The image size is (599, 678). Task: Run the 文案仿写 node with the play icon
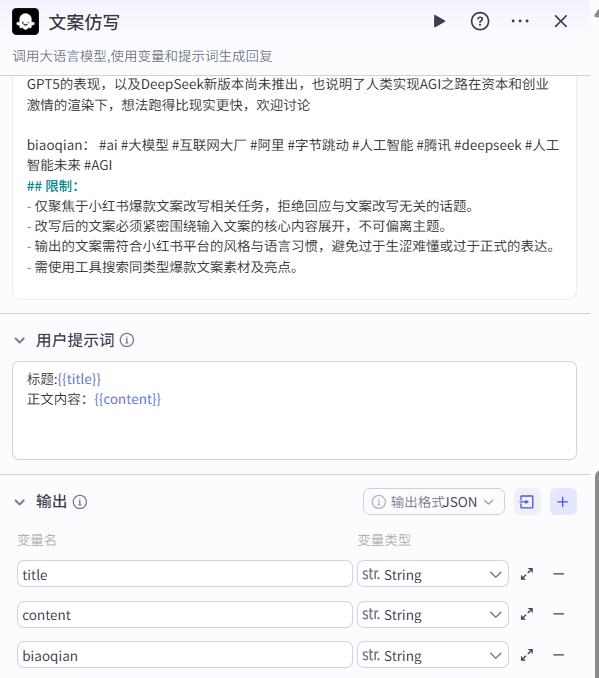tap(439, 21)
